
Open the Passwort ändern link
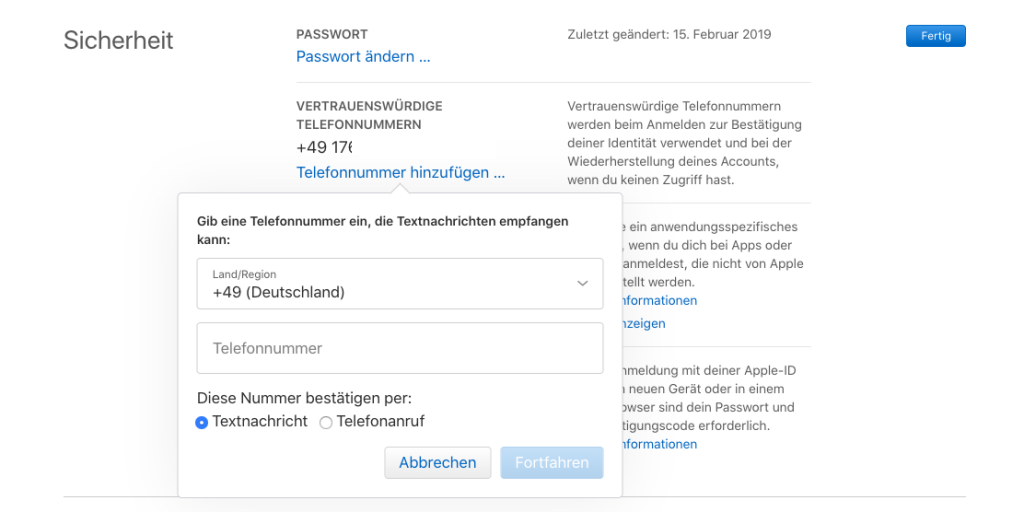point(363,57)
